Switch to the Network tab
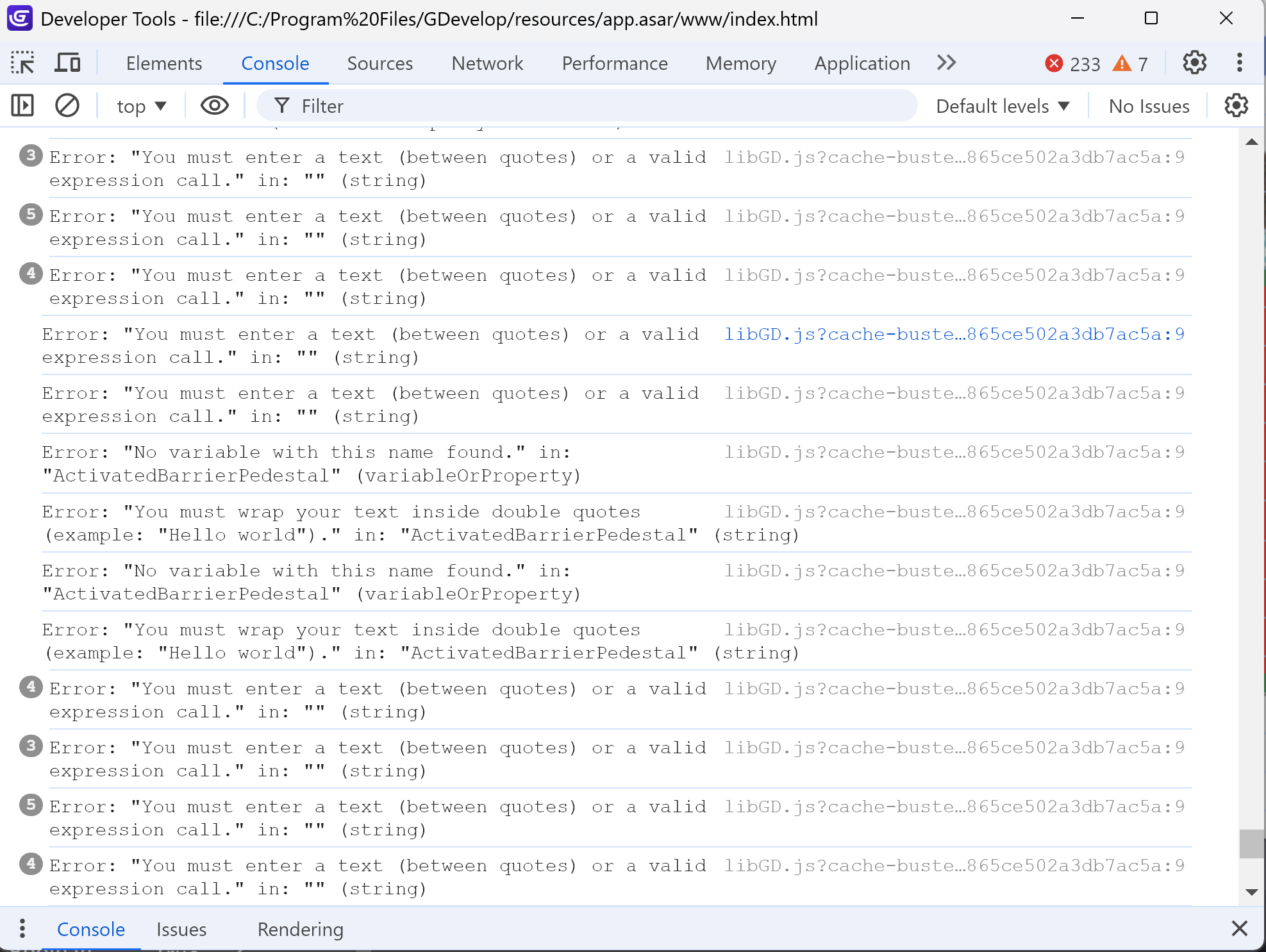This screenshot has width=1266, height=952. pyautogui.click(x=487, y=63)
